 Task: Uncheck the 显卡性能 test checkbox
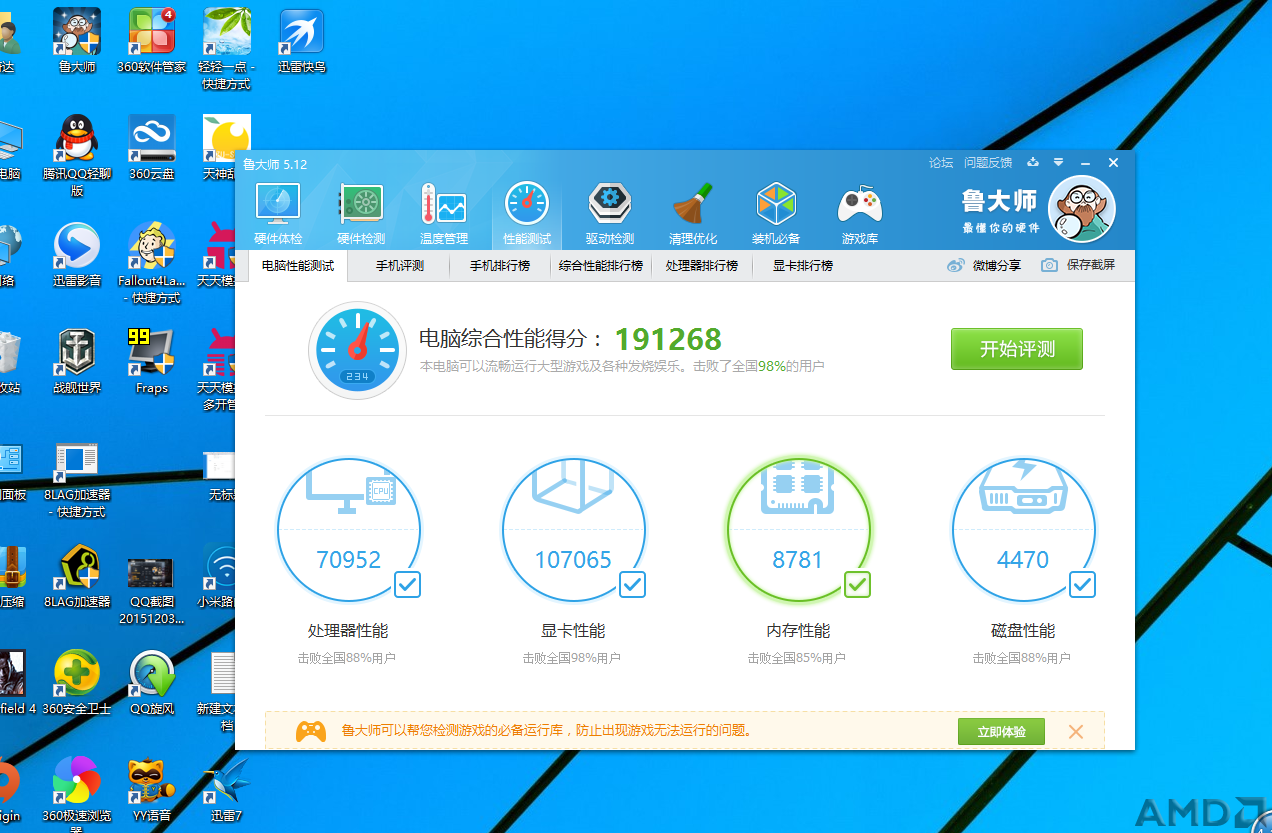632,584
